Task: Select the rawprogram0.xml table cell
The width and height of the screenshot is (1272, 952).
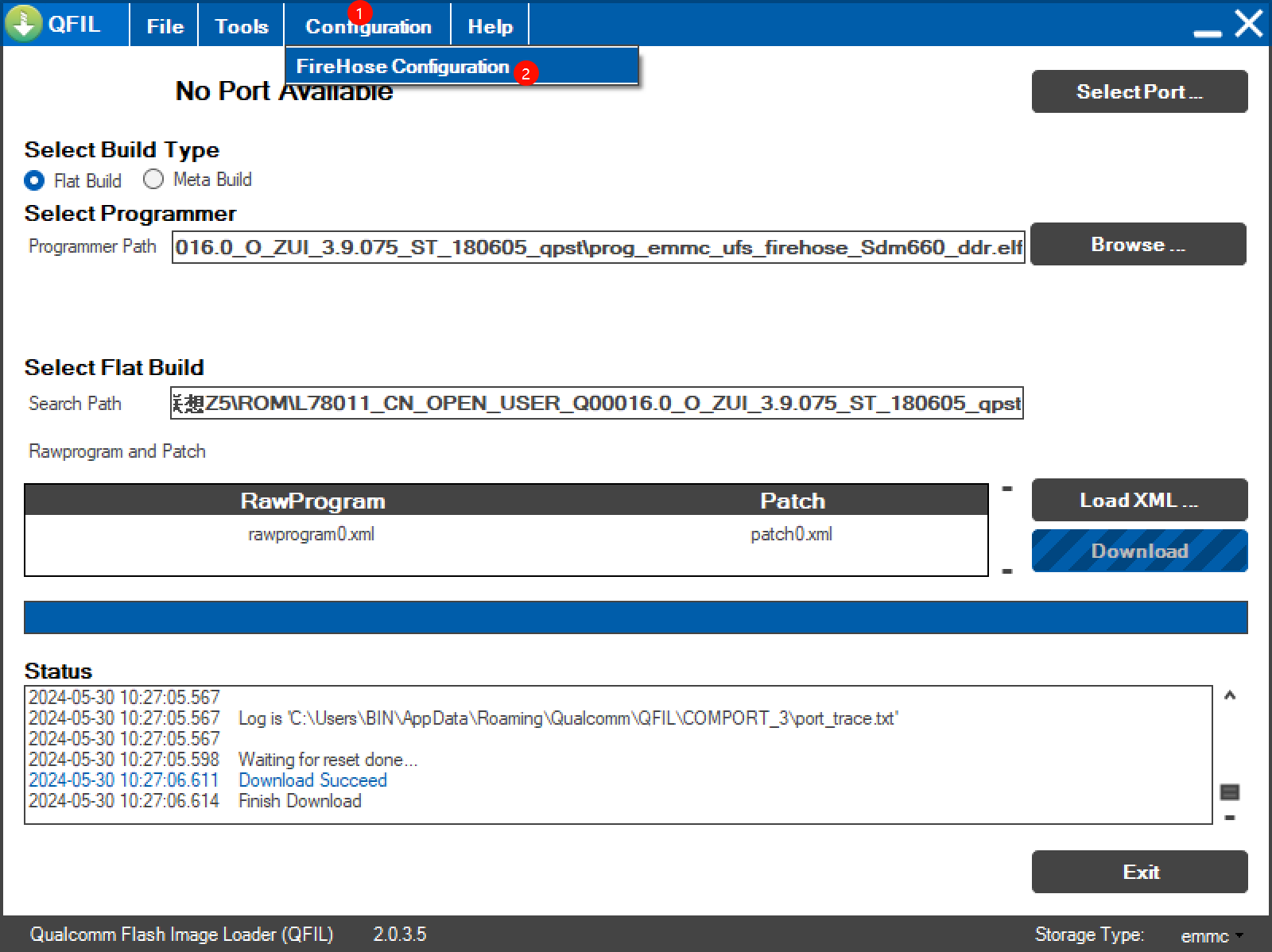Action: pyautogui.click(x=312, y=534)
